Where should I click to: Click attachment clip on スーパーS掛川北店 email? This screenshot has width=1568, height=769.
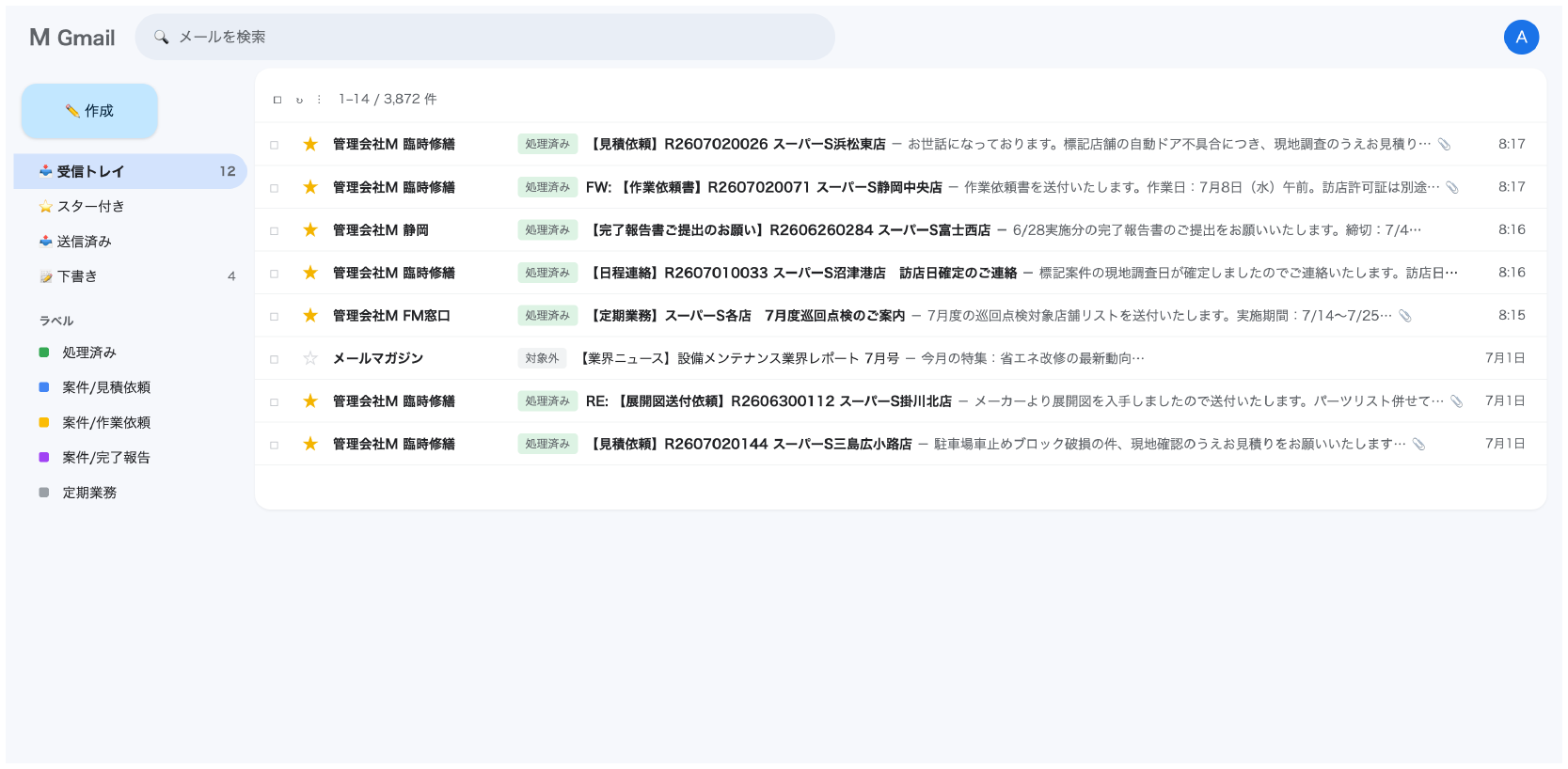[1457, 400]
